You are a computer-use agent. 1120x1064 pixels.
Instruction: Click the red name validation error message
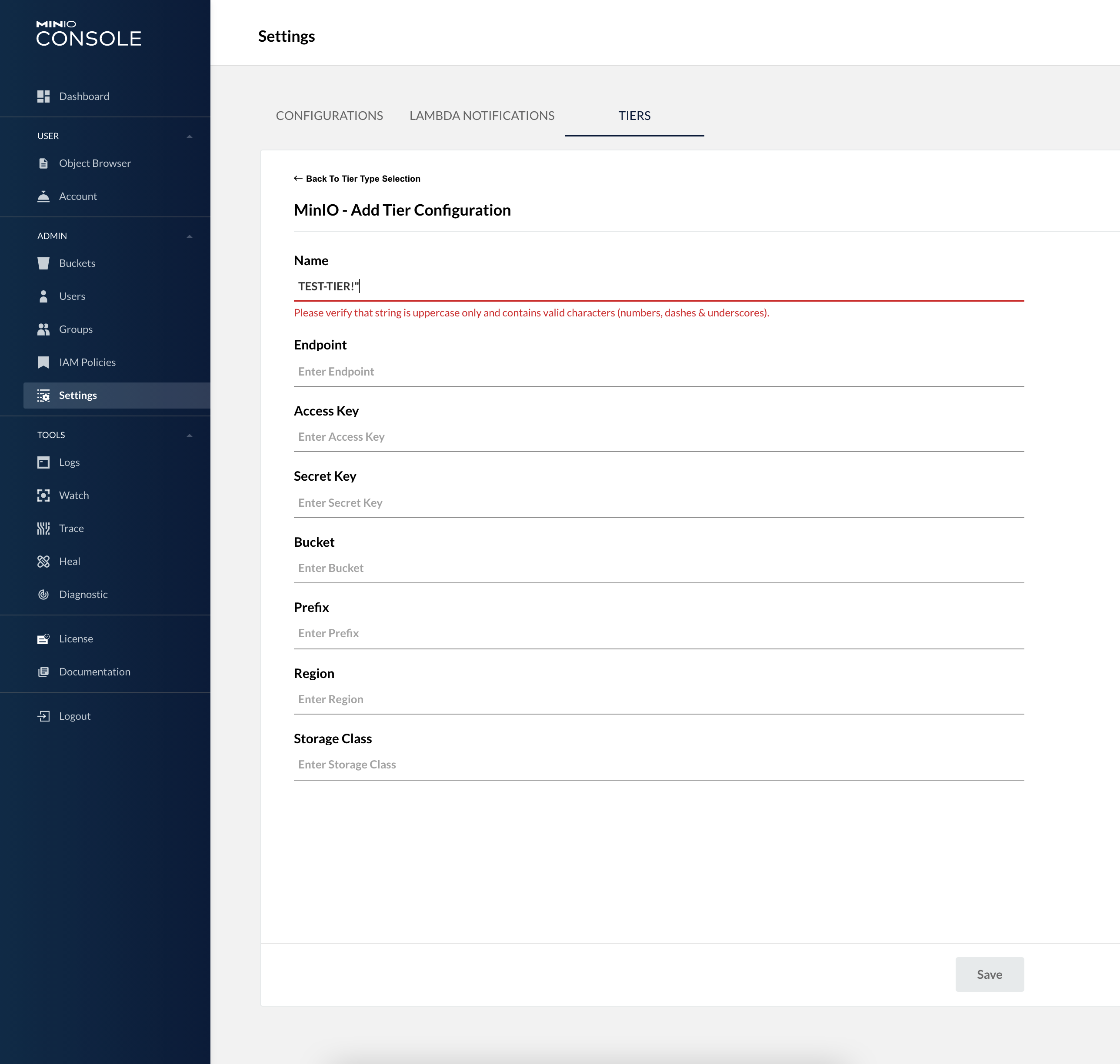(x=532, y=313)
